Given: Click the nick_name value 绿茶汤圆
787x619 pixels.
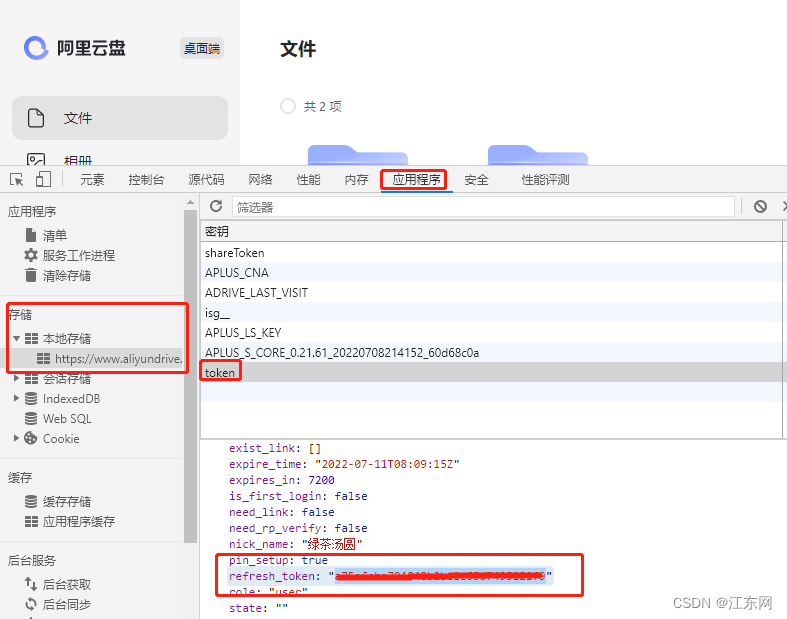Looking at the screenshot, I should [x=332, y=544].
